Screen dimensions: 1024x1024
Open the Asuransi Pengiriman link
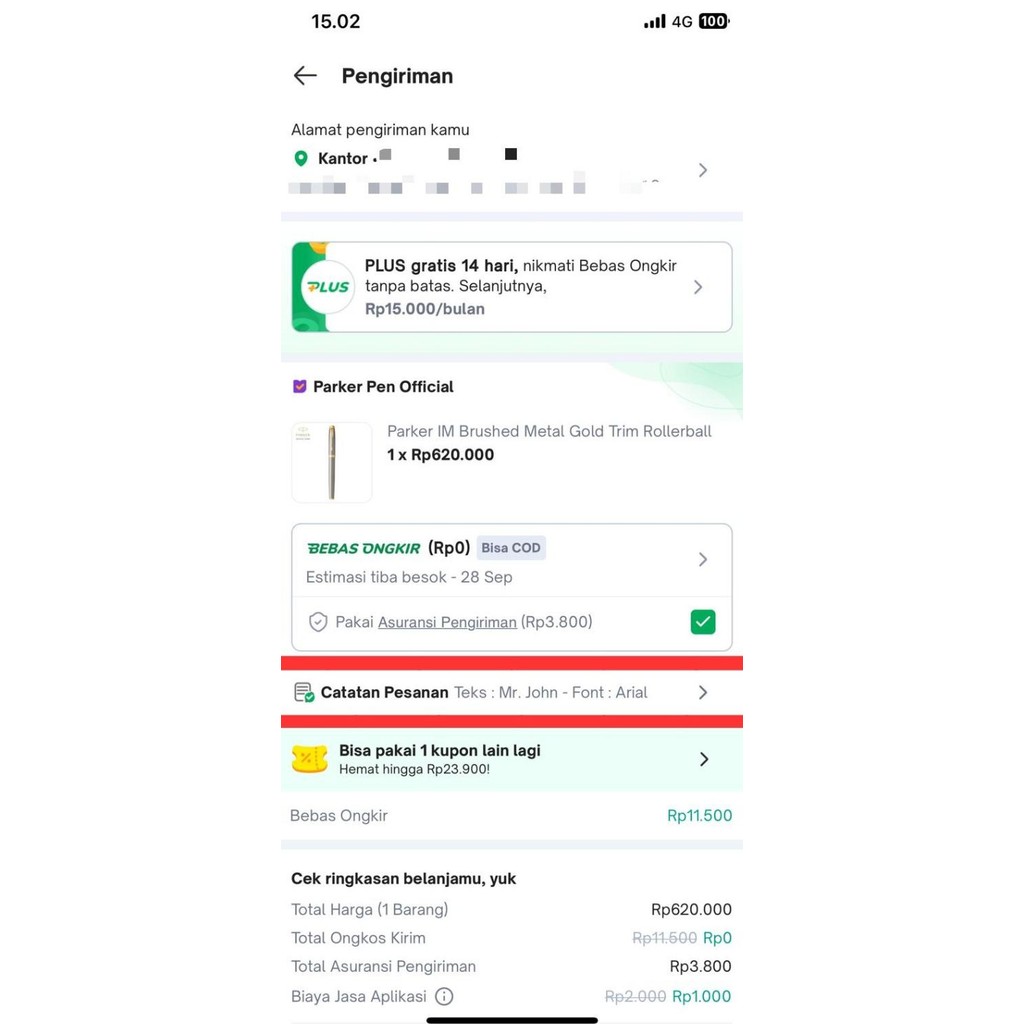click(447, 622)
